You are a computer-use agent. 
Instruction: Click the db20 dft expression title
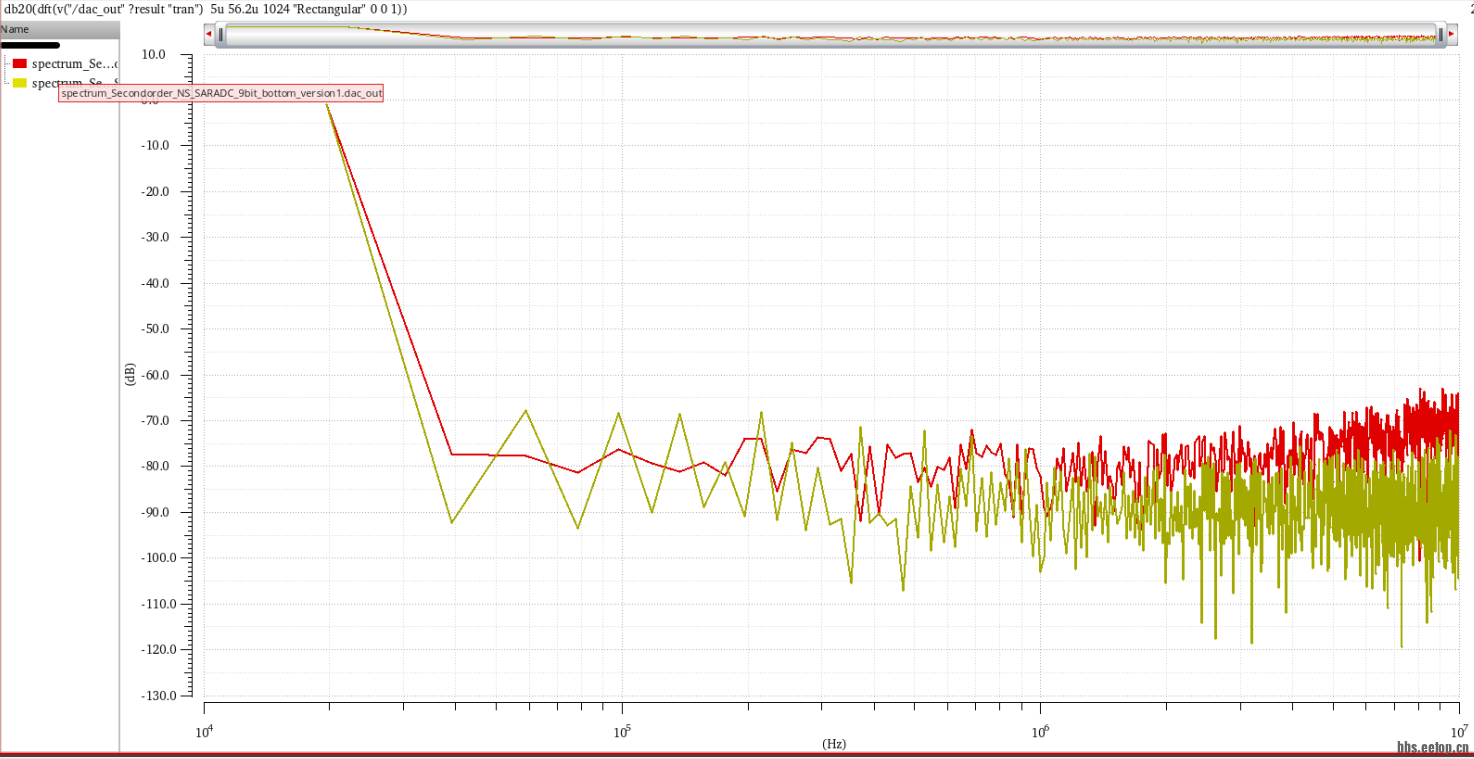pos(205,8)
